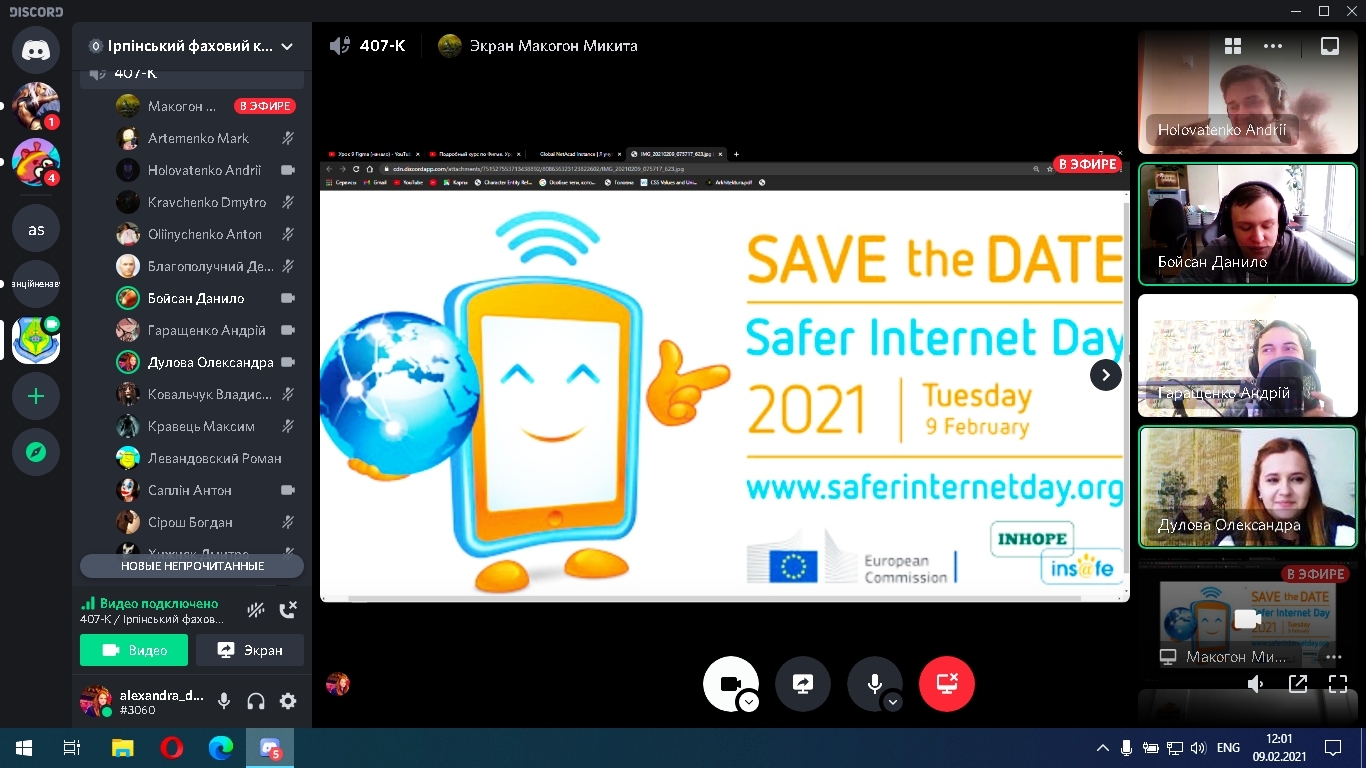This screenshot has height=768, width=1366.
Task: Toggle the green Видео button
Action: [x=134, y=650]
